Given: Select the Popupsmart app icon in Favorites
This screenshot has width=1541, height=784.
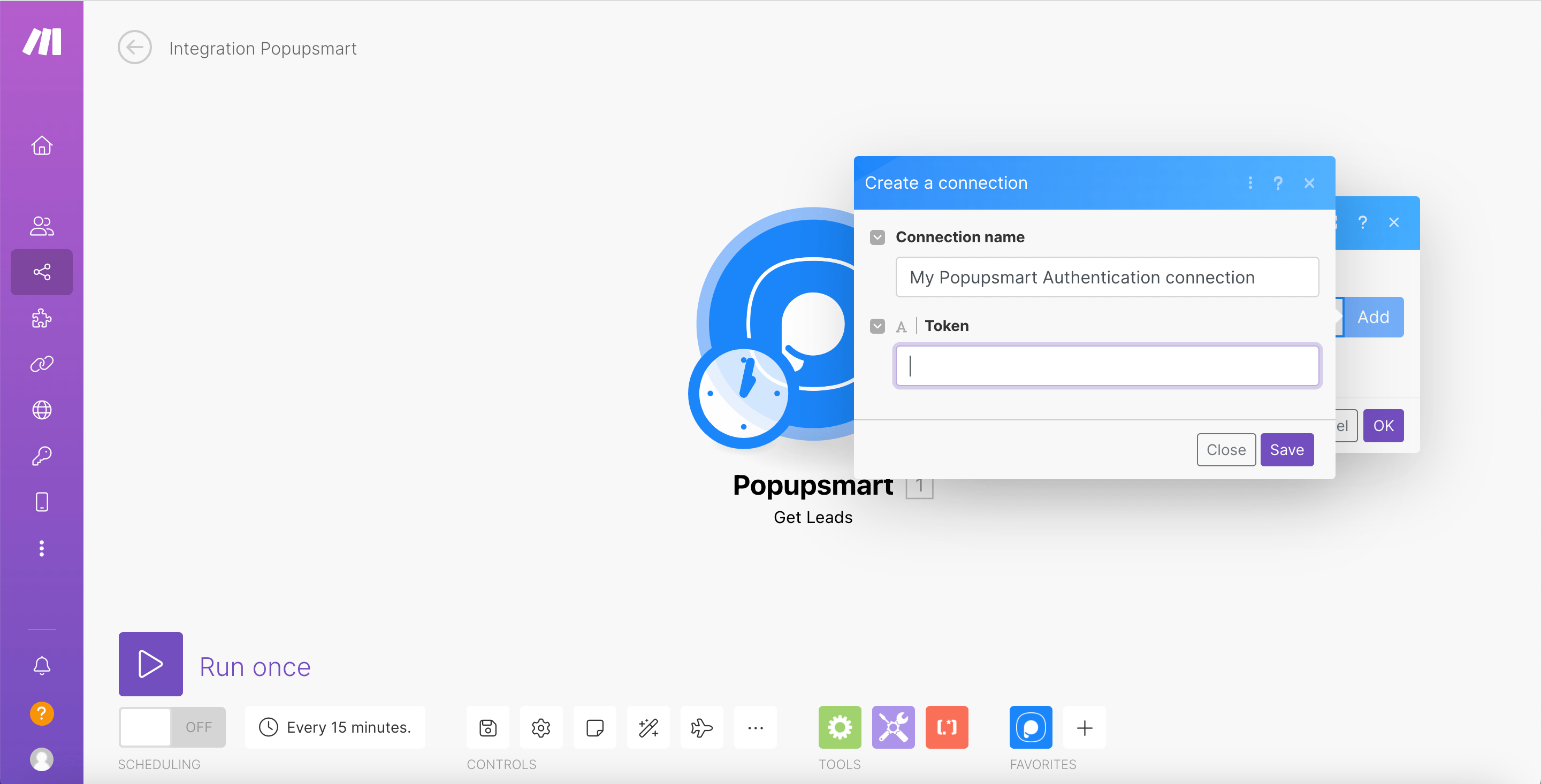Looking at the screenshot, I should tap(1030, 727).
